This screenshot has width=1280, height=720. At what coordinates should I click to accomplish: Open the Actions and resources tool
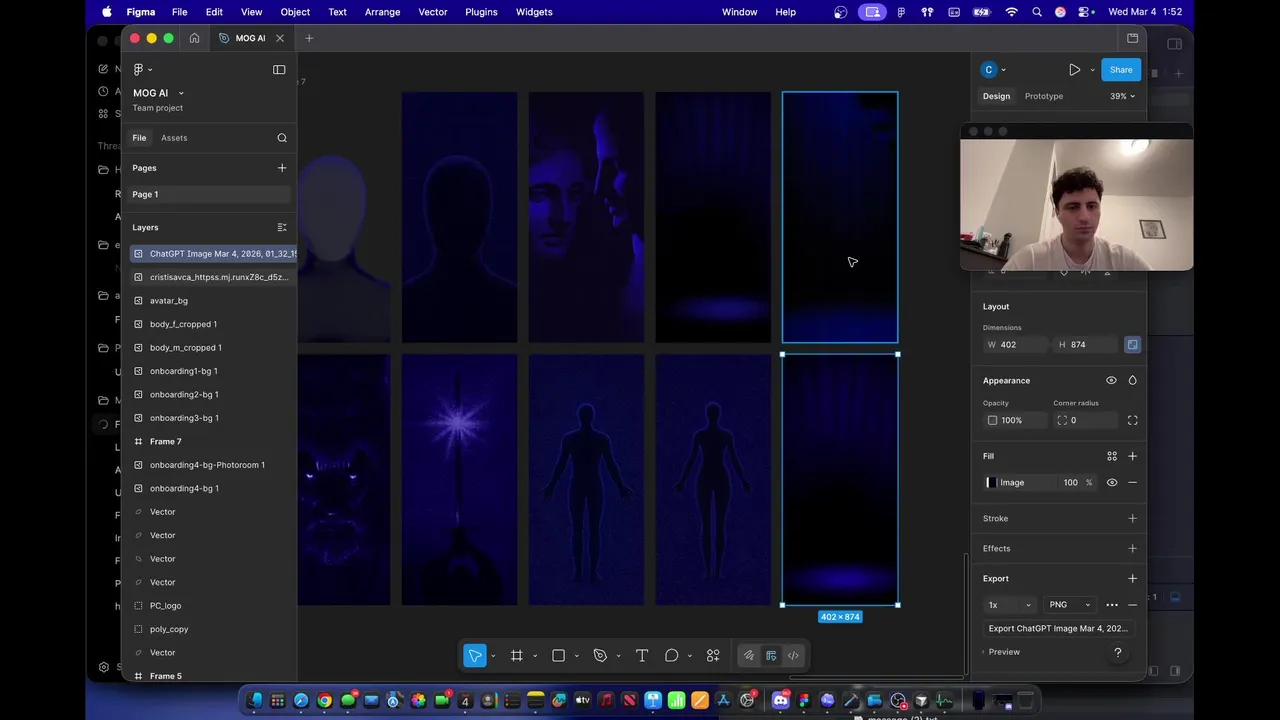point(713,656)
